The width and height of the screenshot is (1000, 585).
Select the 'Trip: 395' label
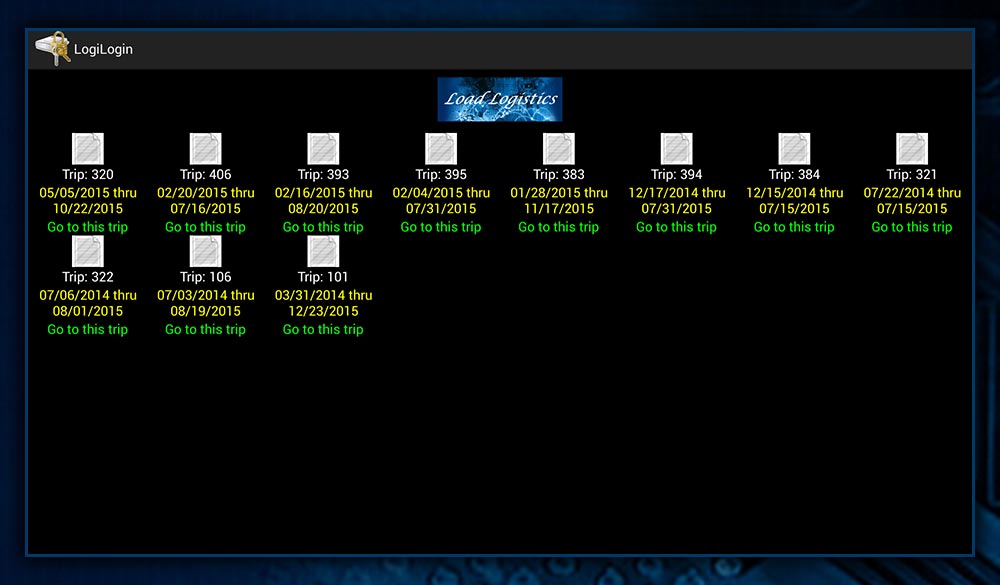(x=441, y=175)
